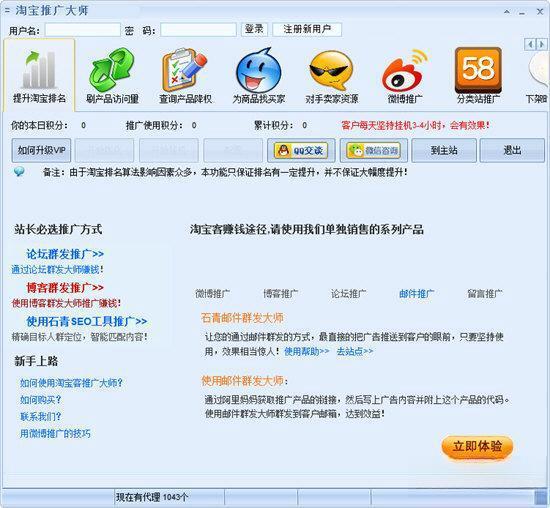Switch to the 论坛推广 tab
Image resolution: width=550 pixels, height=508 pixels.
click(349, 294)
